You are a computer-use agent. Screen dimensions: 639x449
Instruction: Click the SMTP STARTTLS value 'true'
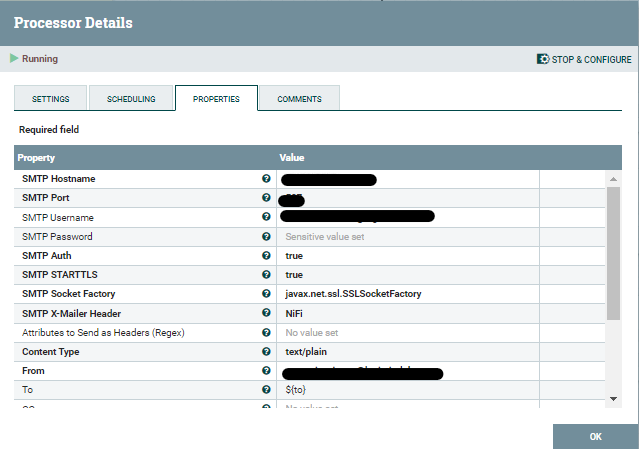(x=294, y=275)
